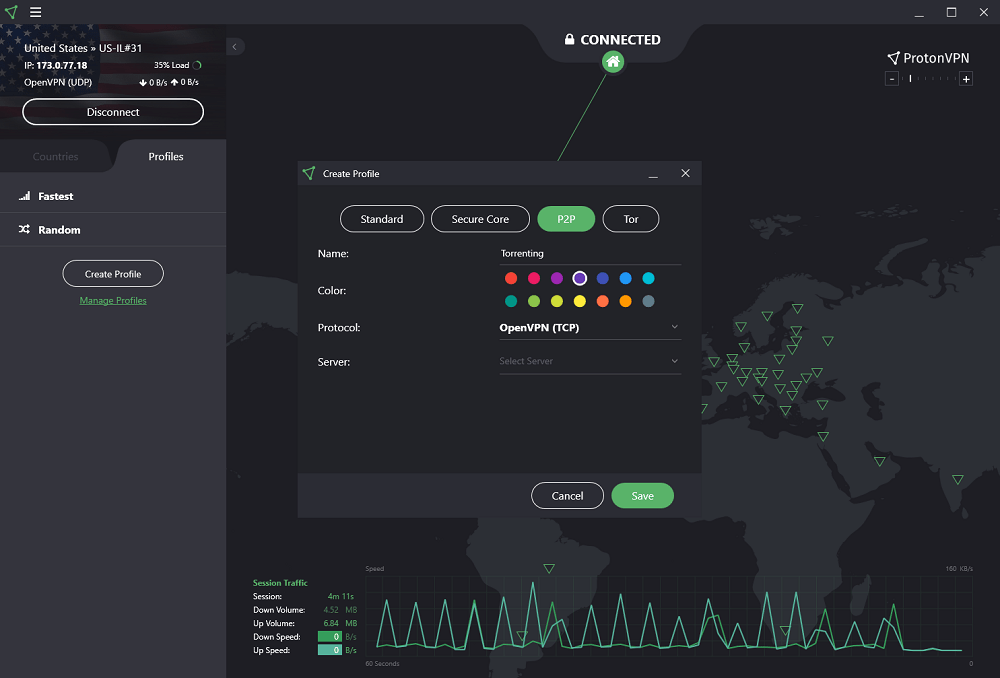Select the Fastest profile with signal bars icon
The image size is (1000, 678).
pyautogui.click(x=56, y=196)
